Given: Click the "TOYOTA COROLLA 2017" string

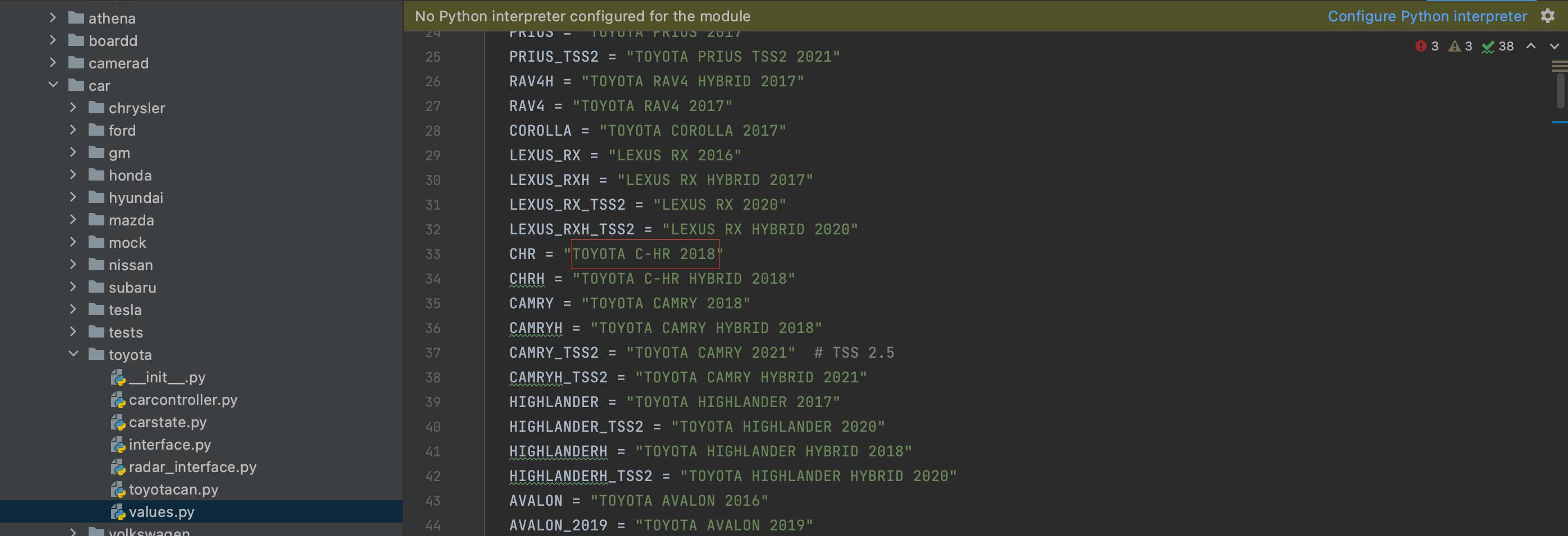Looking at the screenshot, I should (693, 131).
